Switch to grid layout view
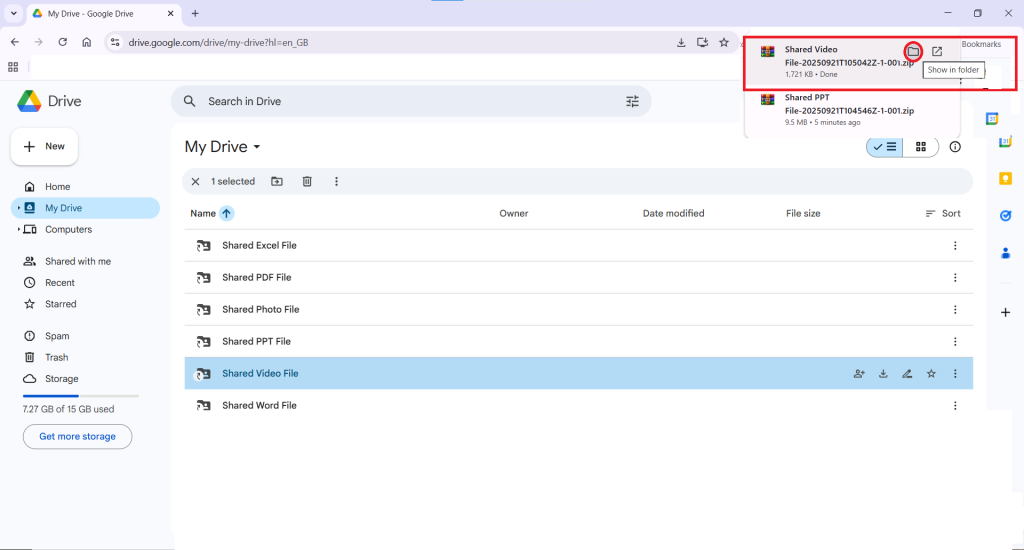The image size is (1024, 550). 921,147
